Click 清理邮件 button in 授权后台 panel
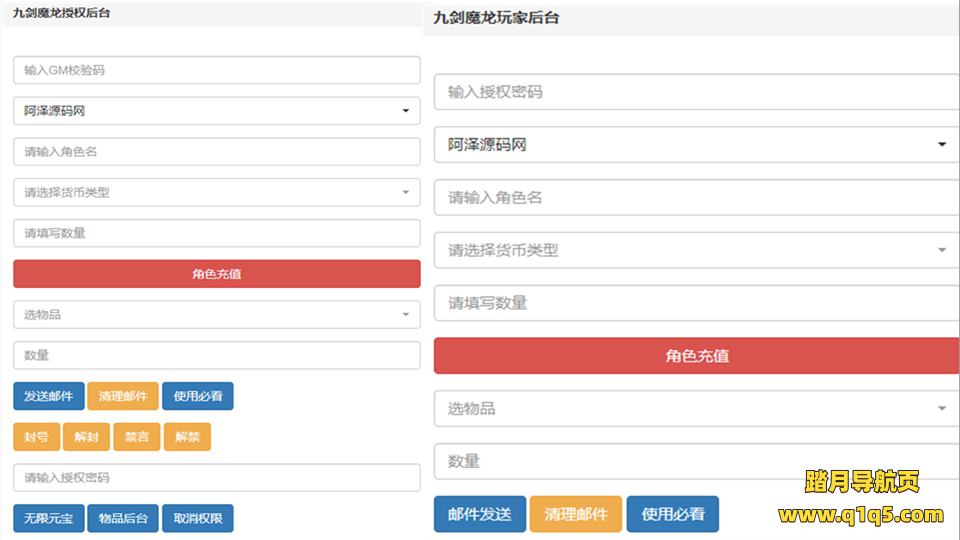 point(123,396)
